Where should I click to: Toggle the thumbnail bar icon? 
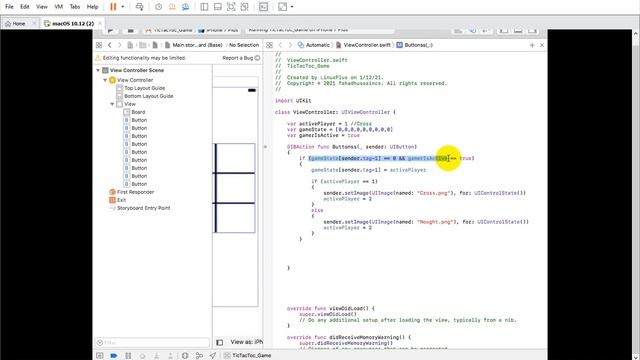[218, 7]
